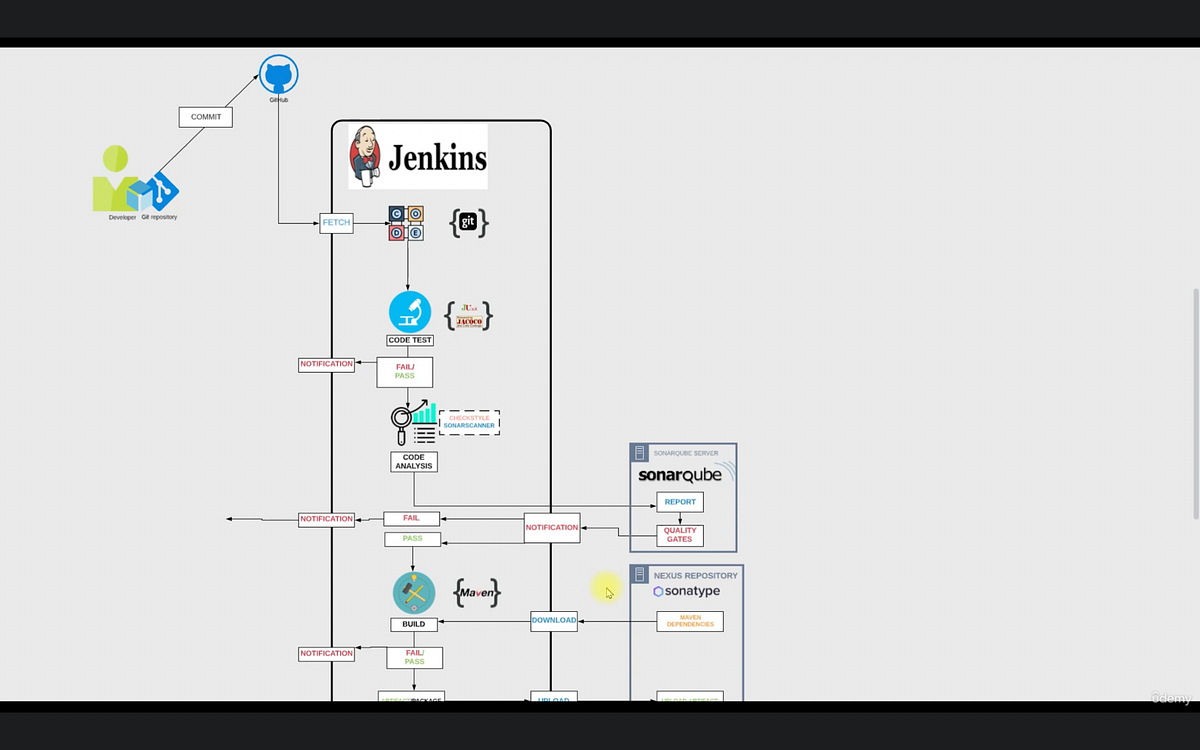
Task: Click the Udemy watermark in the corner
Action: 1168,699
